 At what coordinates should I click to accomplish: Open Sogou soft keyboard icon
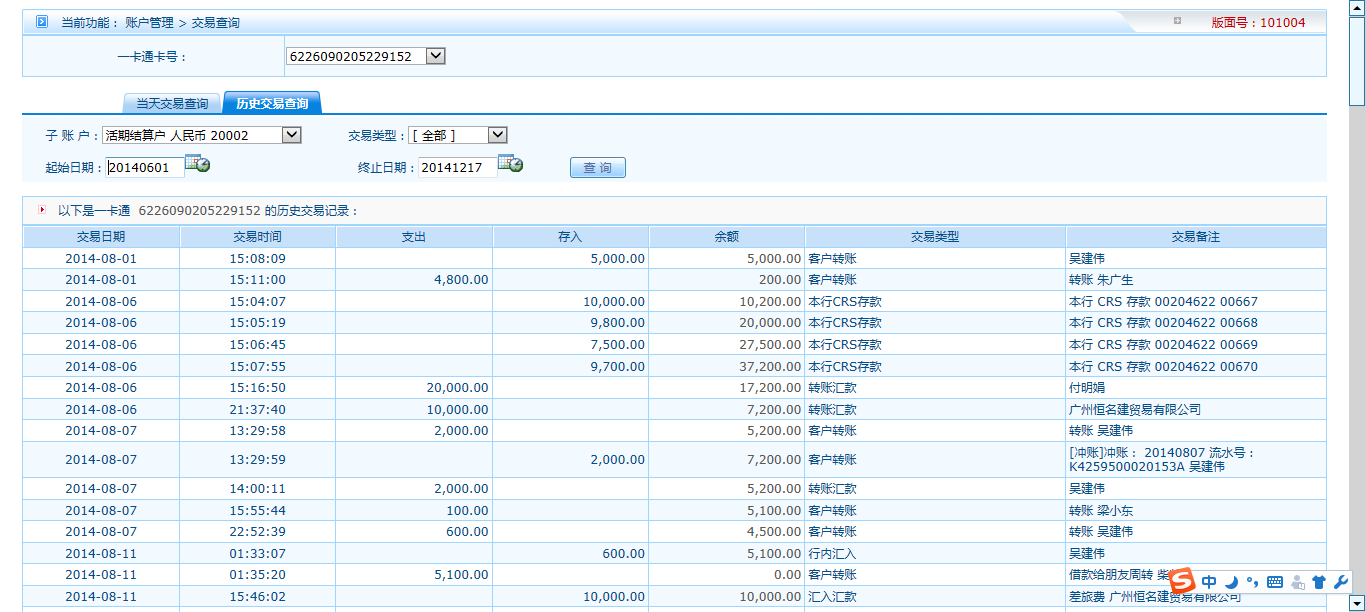(1274, 582)
